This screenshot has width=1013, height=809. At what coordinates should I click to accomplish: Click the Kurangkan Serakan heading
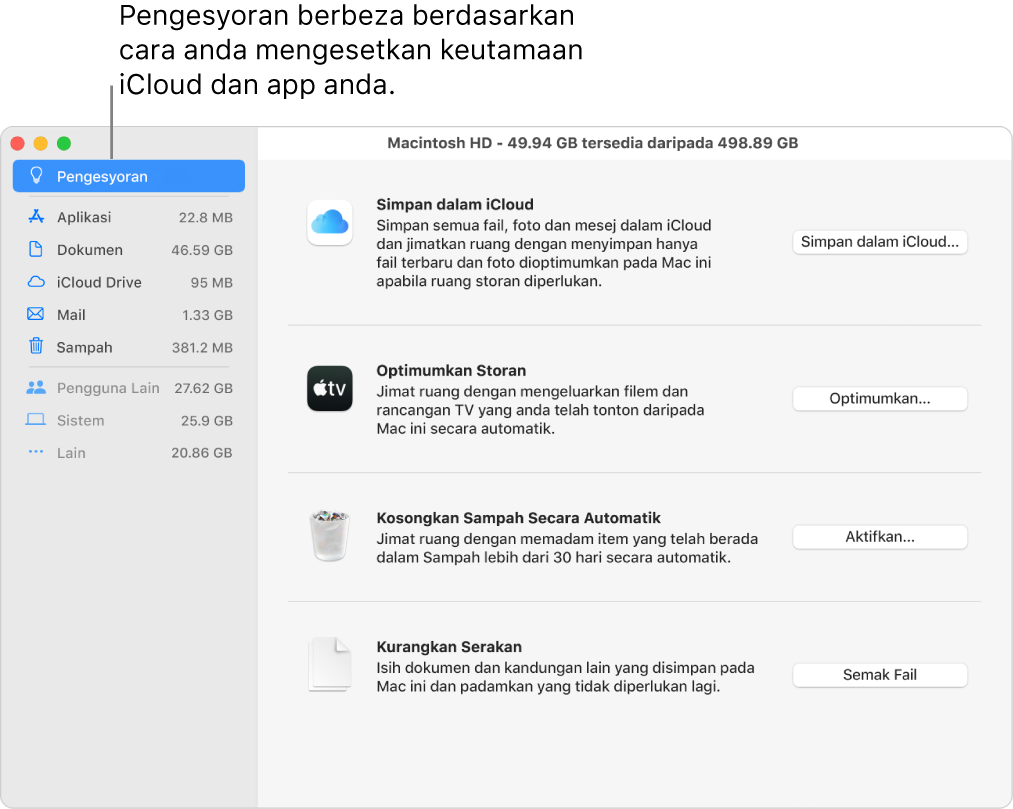449,647
